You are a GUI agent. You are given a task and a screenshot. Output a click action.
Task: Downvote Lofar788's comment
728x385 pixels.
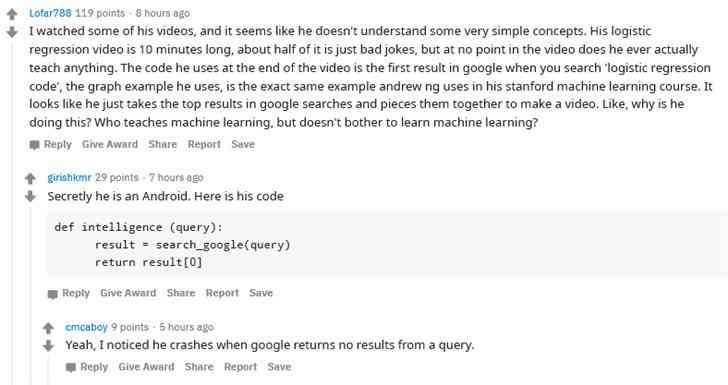coord(12,32)
